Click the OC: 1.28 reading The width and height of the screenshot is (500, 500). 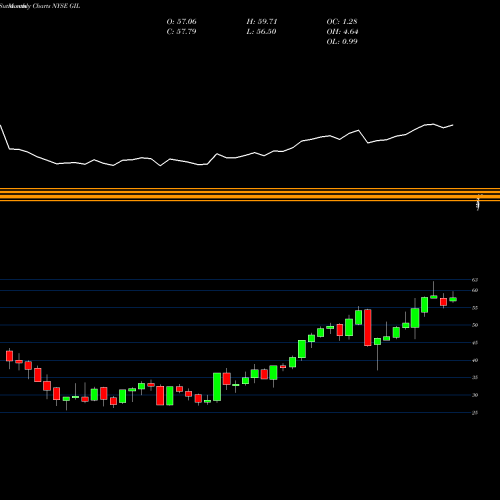pyautogui.click(x=342, y=22)
